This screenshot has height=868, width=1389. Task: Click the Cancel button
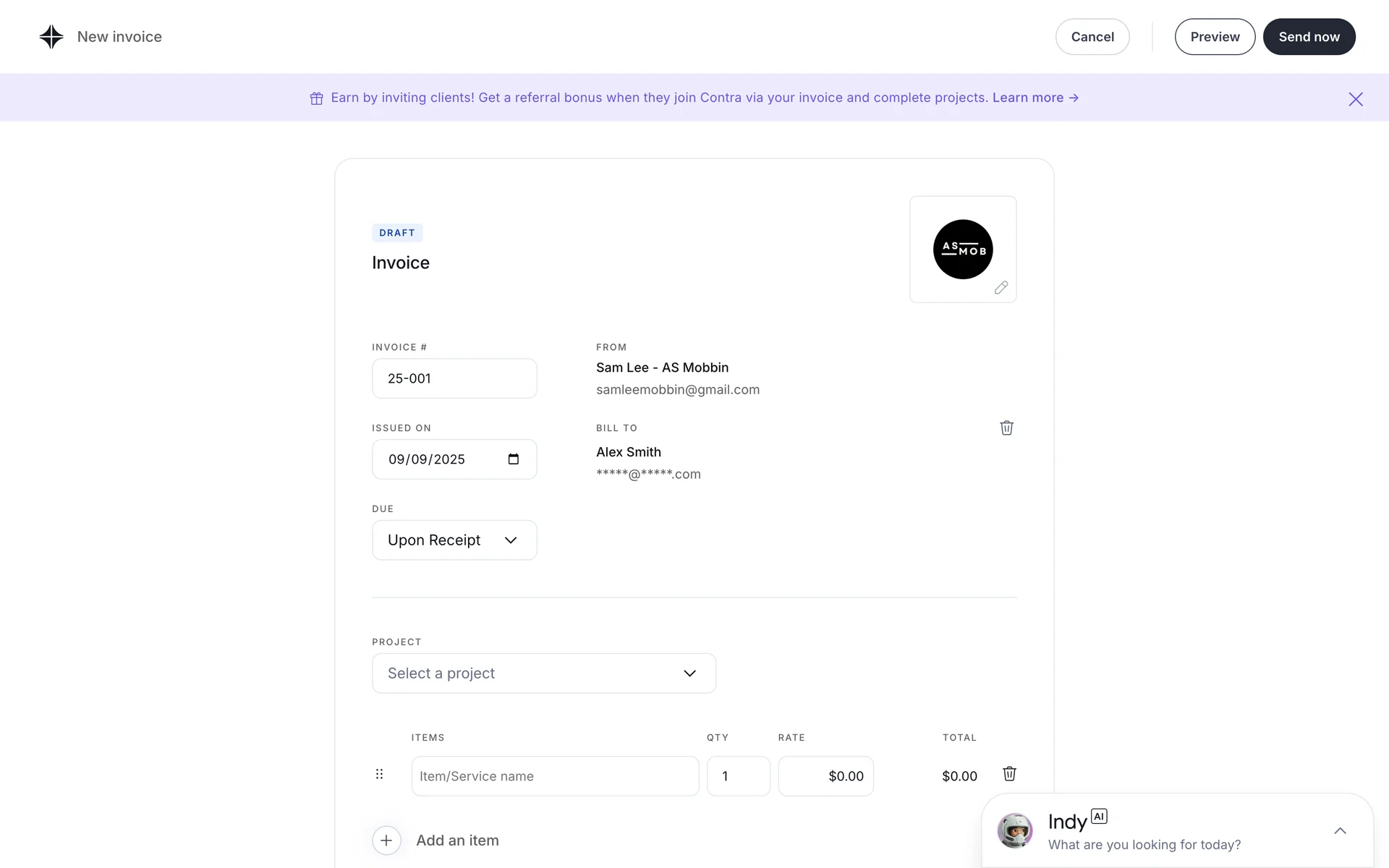point(1092,37)
